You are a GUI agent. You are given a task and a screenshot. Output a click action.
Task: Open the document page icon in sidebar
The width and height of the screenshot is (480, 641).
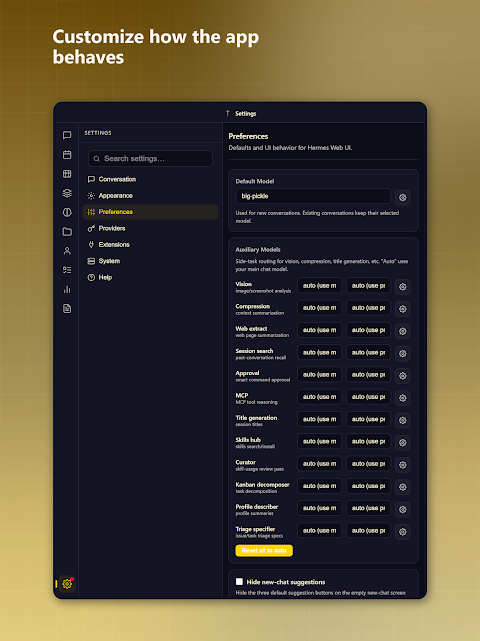click(67, 309)
